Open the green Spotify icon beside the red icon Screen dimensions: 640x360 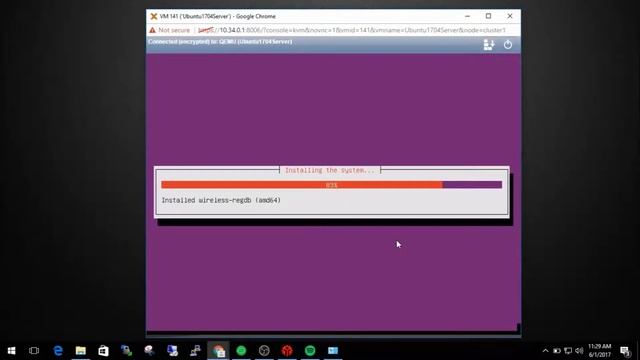pyautogui.click(x=310, y=351)
